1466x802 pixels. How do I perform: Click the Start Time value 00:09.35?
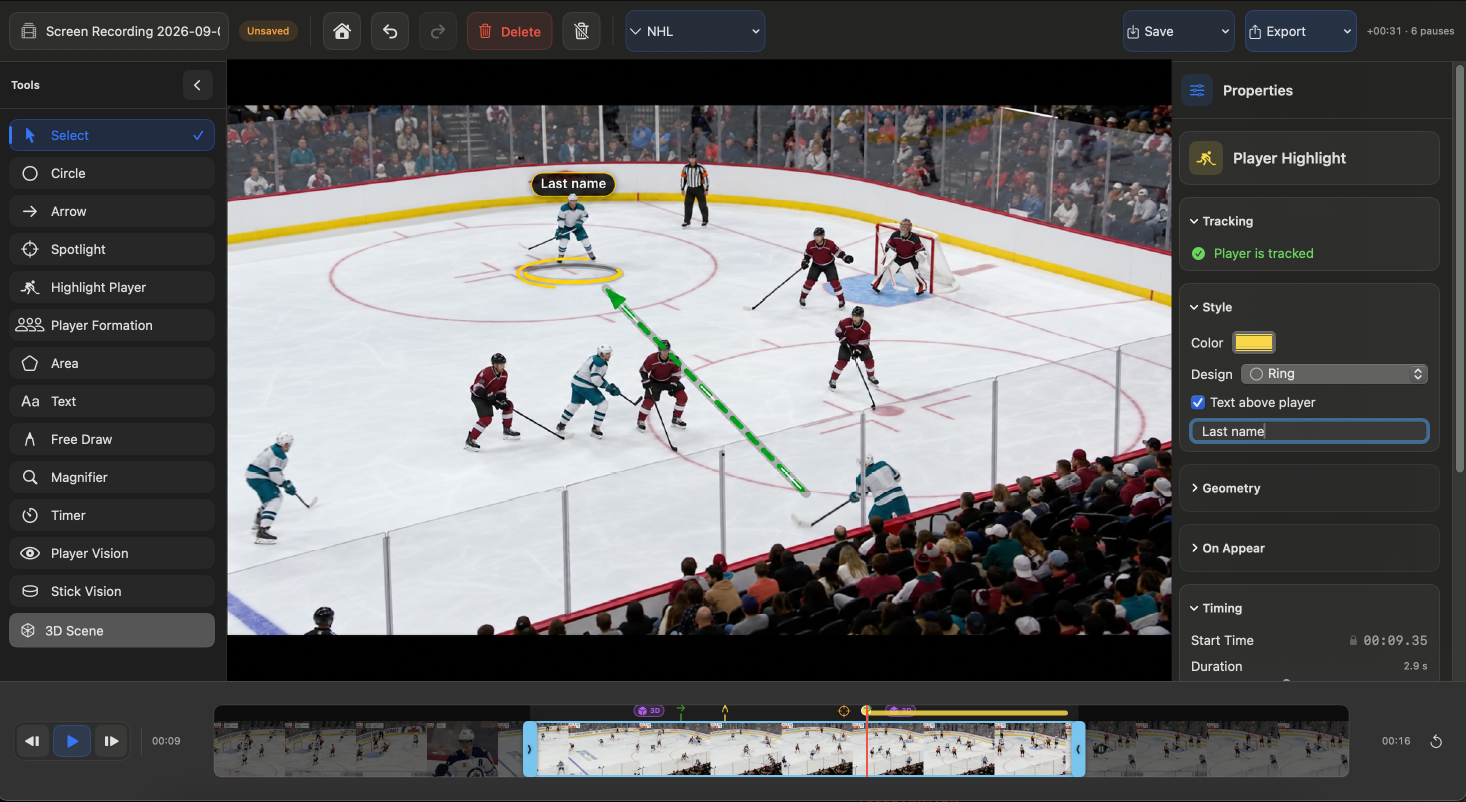pyautogui.click(x=1395, y=640)
